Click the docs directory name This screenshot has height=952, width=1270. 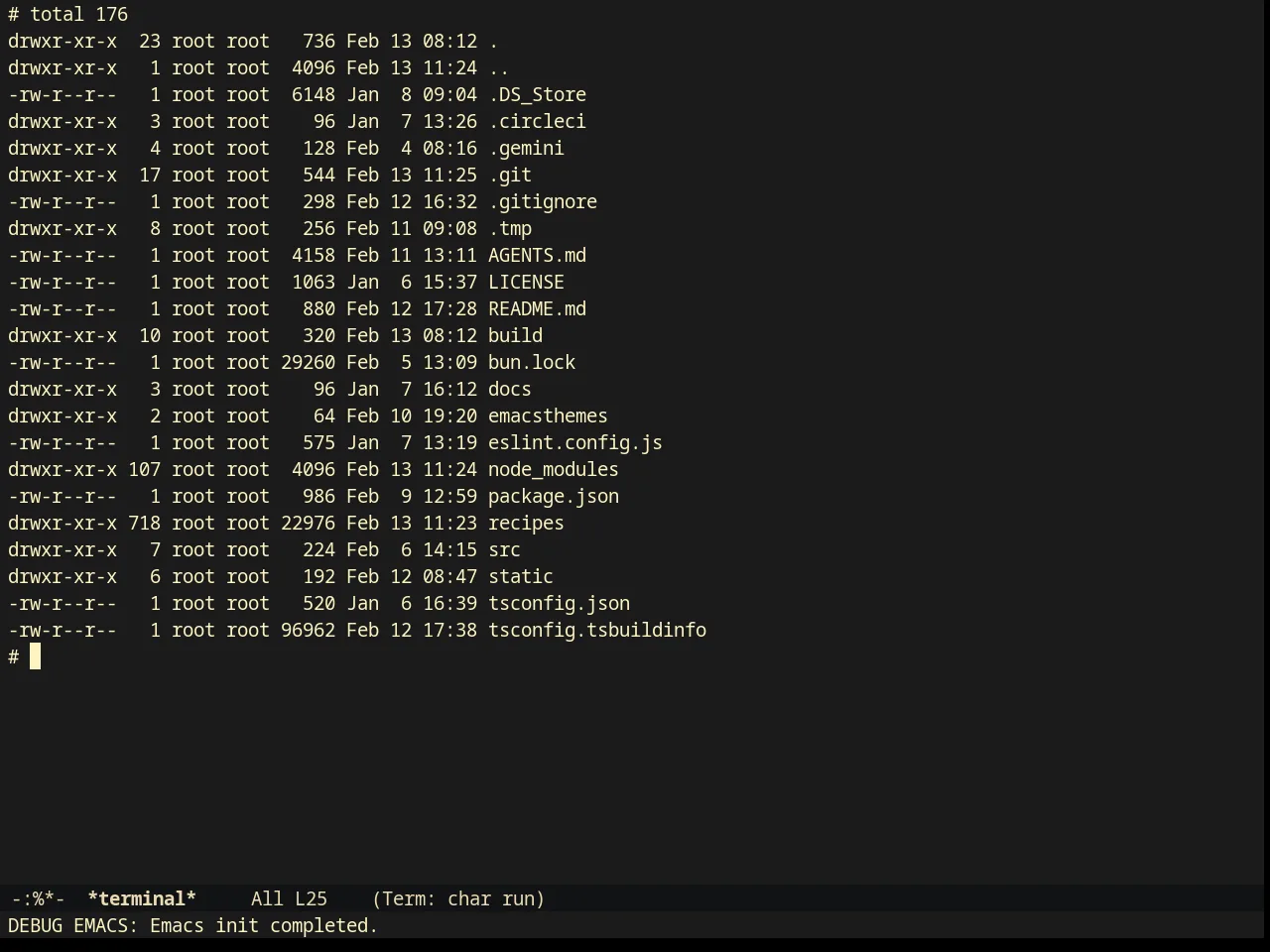tap(510, 389)
